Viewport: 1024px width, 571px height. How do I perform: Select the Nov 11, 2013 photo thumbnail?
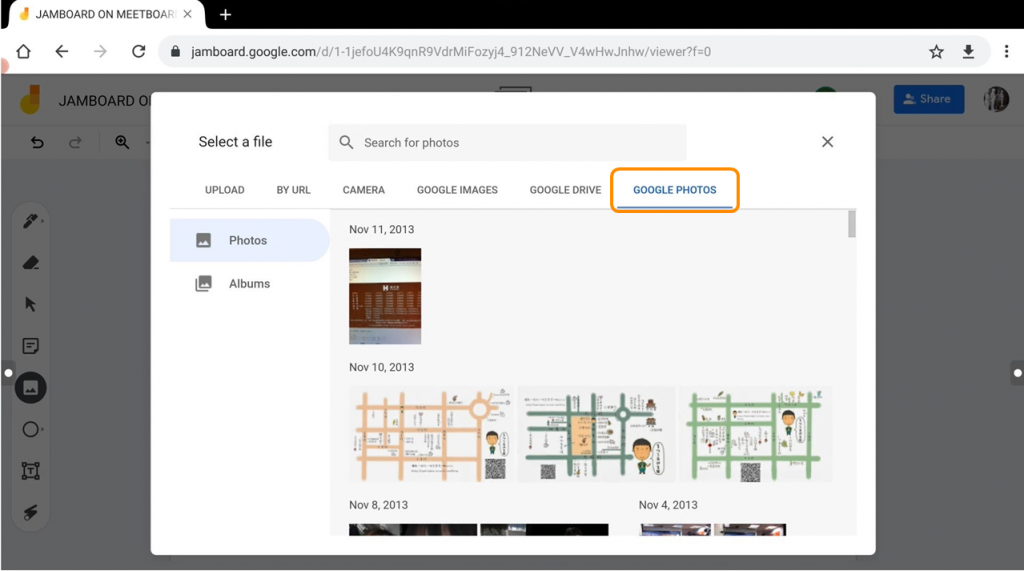(385, 296)
